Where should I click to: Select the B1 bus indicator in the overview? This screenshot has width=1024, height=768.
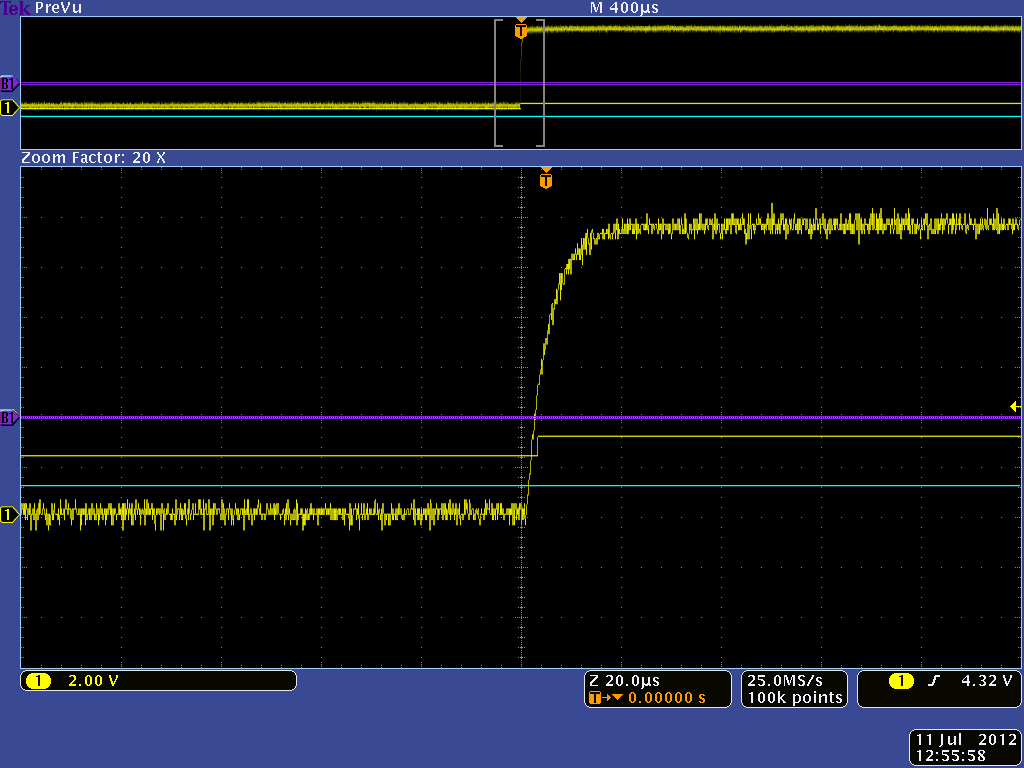pyautogui.click(x=8, y=84)
